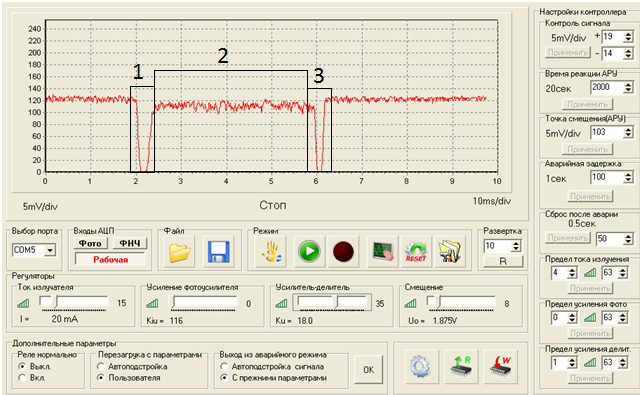The height and width of the screenshot is (395, 640).
Task: Switch to manual mode via hand icon
Action: click(x=271, y=252)
